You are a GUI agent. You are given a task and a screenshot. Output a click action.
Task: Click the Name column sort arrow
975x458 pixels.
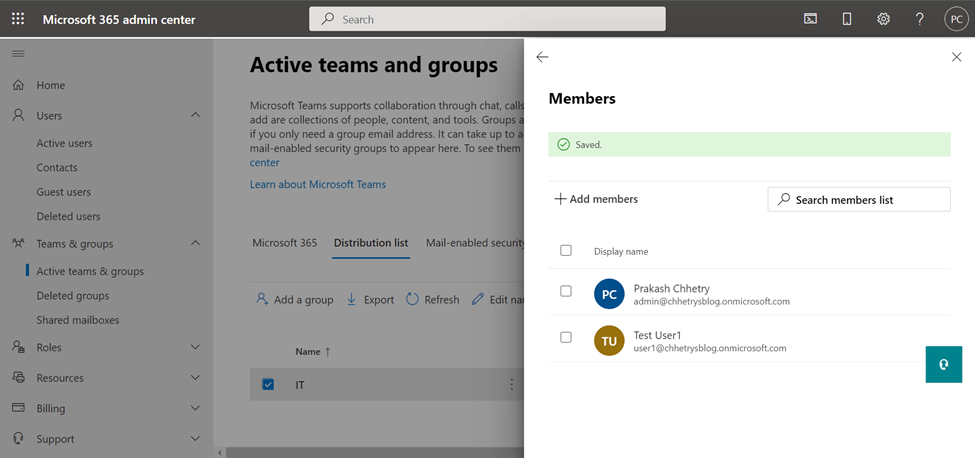click(328, 352)
